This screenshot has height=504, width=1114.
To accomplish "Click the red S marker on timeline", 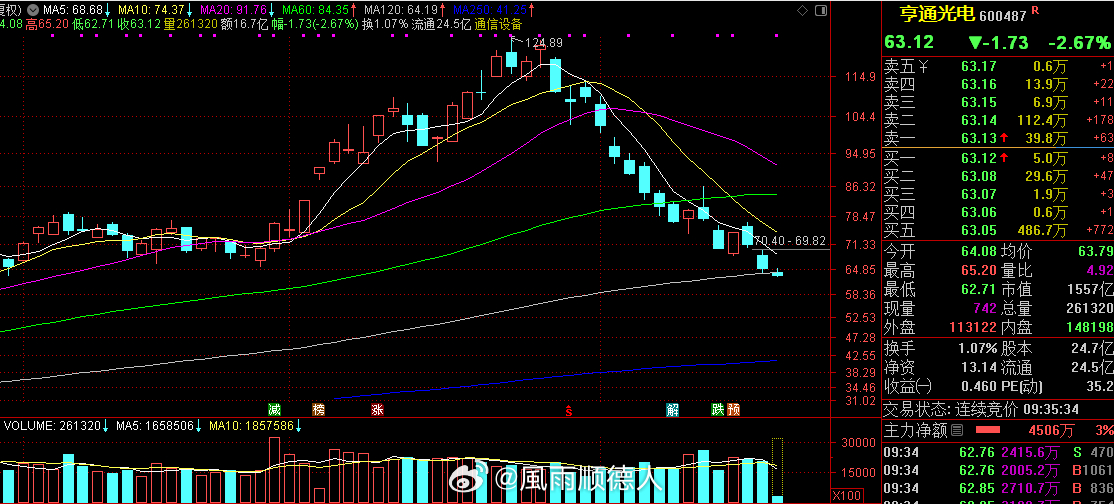I will 568,410.
